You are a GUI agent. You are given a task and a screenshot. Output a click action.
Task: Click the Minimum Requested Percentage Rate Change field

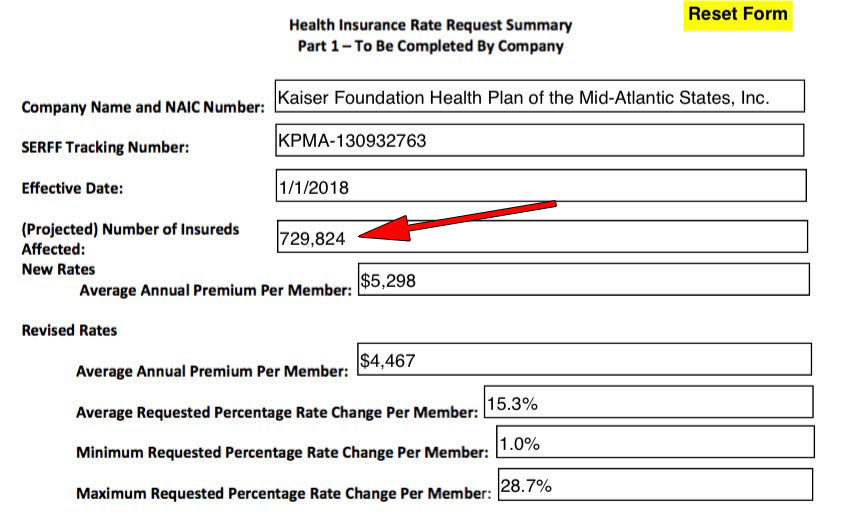tap(654, 443)
